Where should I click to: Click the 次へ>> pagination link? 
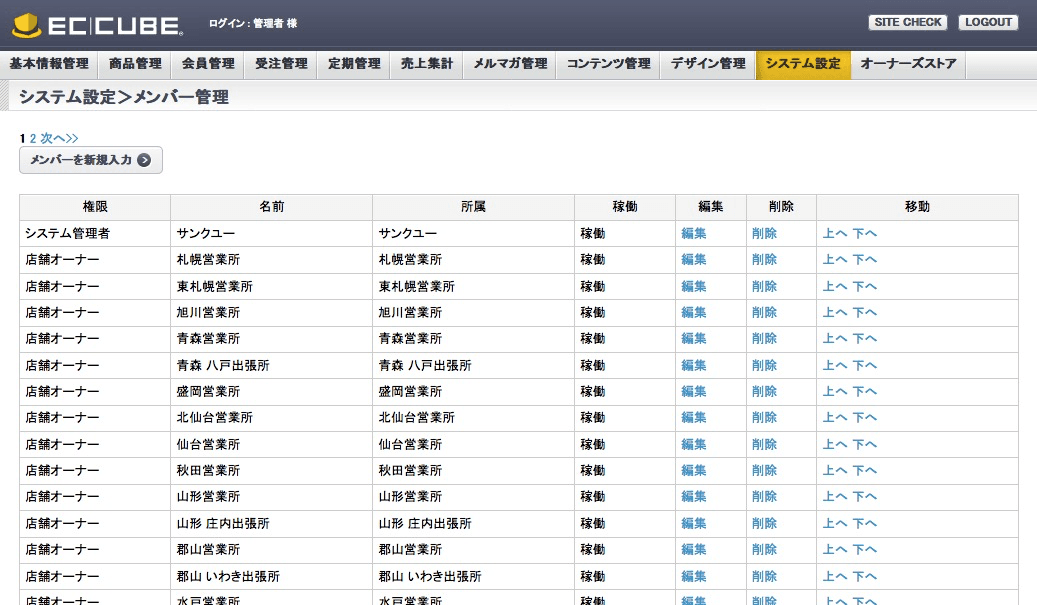point(59,138)
